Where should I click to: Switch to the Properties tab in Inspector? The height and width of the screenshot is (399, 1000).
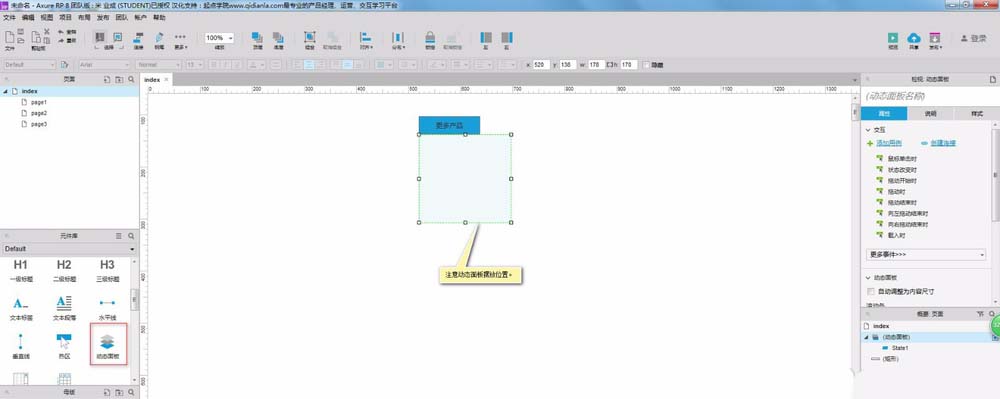pos(884,113)
